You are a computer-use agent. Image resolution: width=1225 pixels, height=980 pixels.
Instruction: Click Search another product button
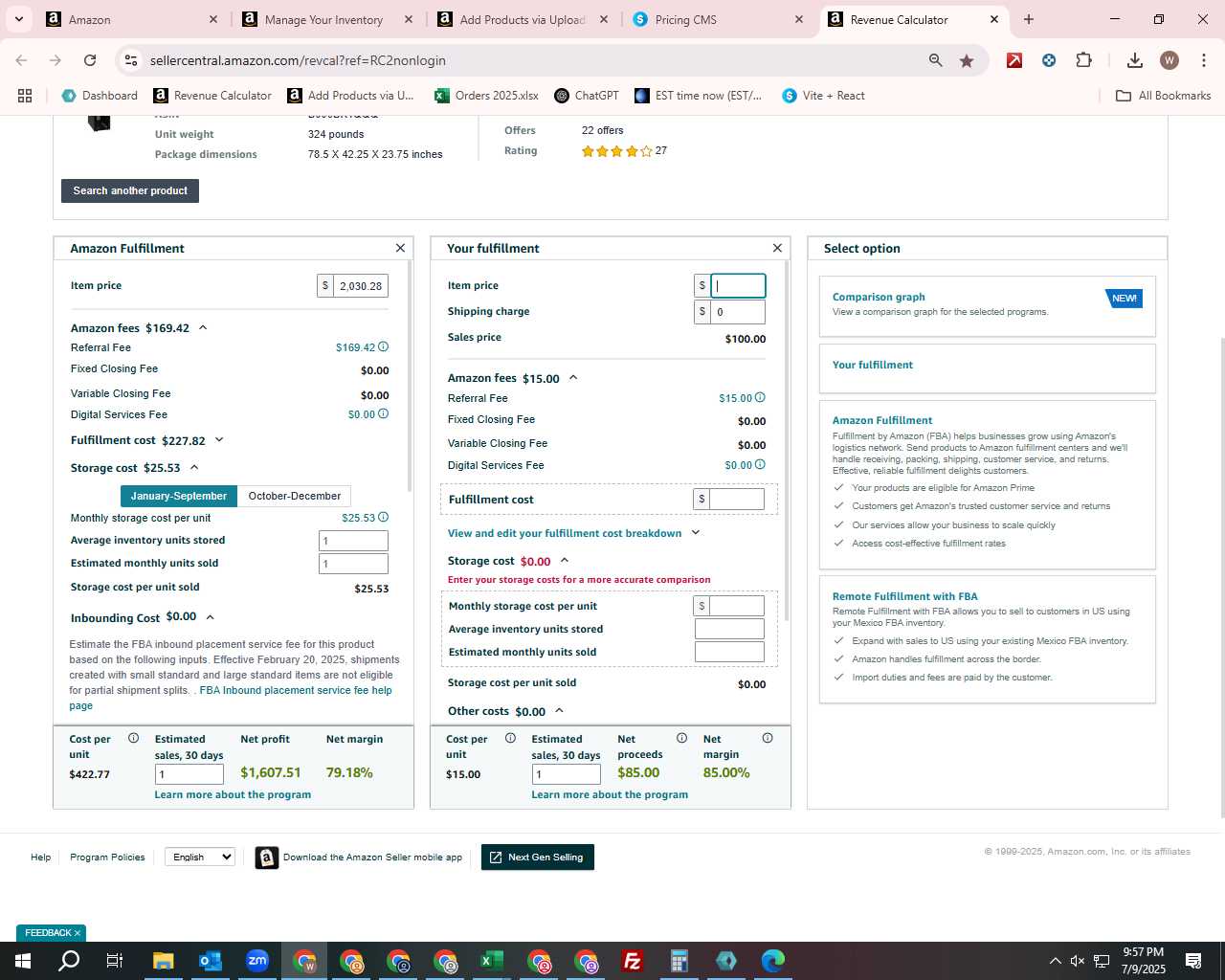coord(130,190)
